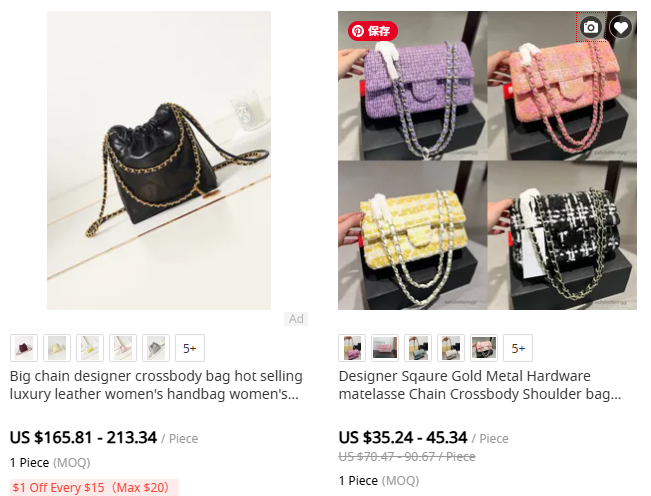Select the purple flap bag thumbnail
The height and width of the screenshot is (496, 651).
(352, 348)
